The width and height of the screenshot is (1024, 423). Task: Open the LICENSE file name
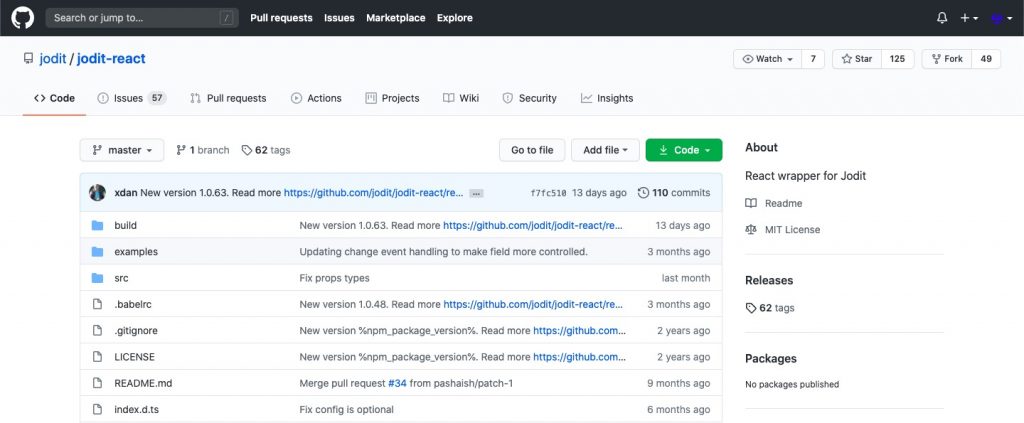click(135, 357)
